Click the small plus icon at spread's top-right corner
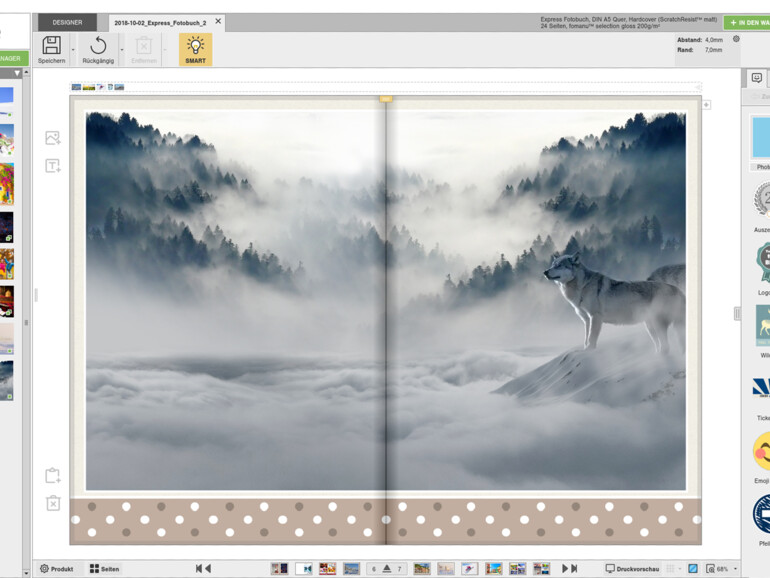Image resolution: width=770 pixels, height=578 pixels. point(706,105)
